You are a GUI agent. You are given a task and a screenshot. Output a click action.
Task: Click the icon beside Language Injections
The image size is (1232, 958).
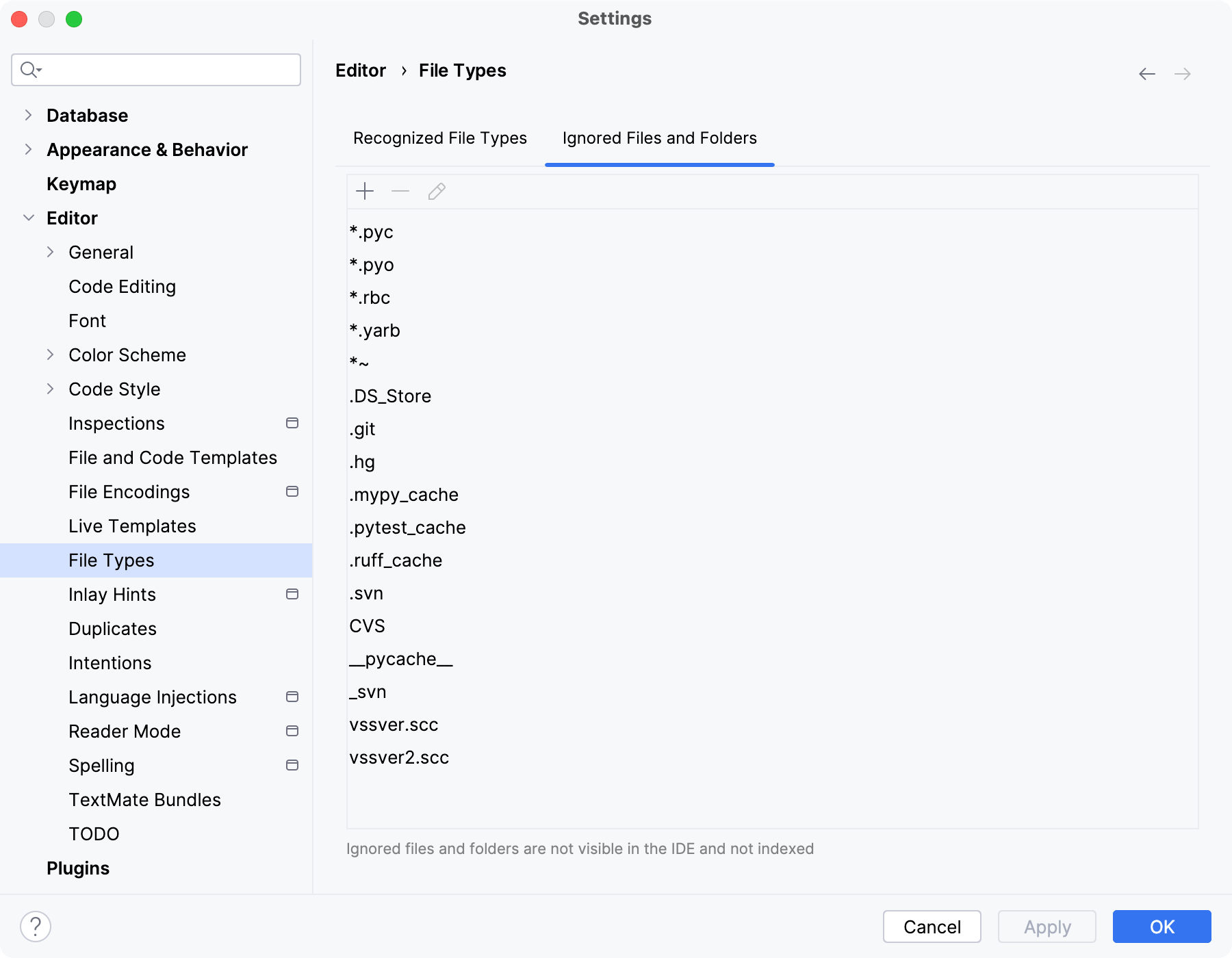coord(292,697)
